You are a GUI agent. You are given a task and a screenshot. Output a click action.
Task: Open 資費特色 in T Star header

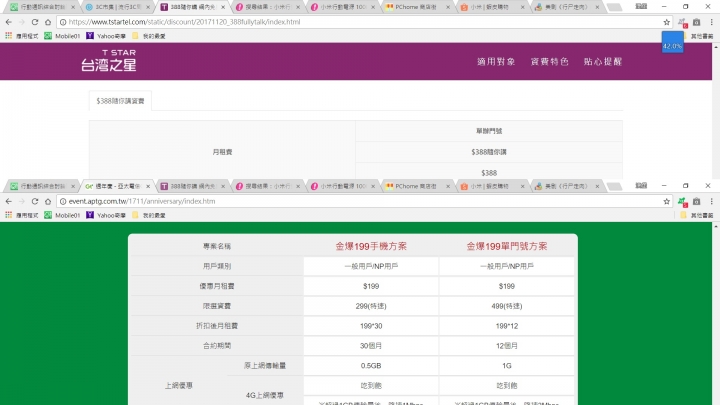pyautogui.click(x=549, y=62)
